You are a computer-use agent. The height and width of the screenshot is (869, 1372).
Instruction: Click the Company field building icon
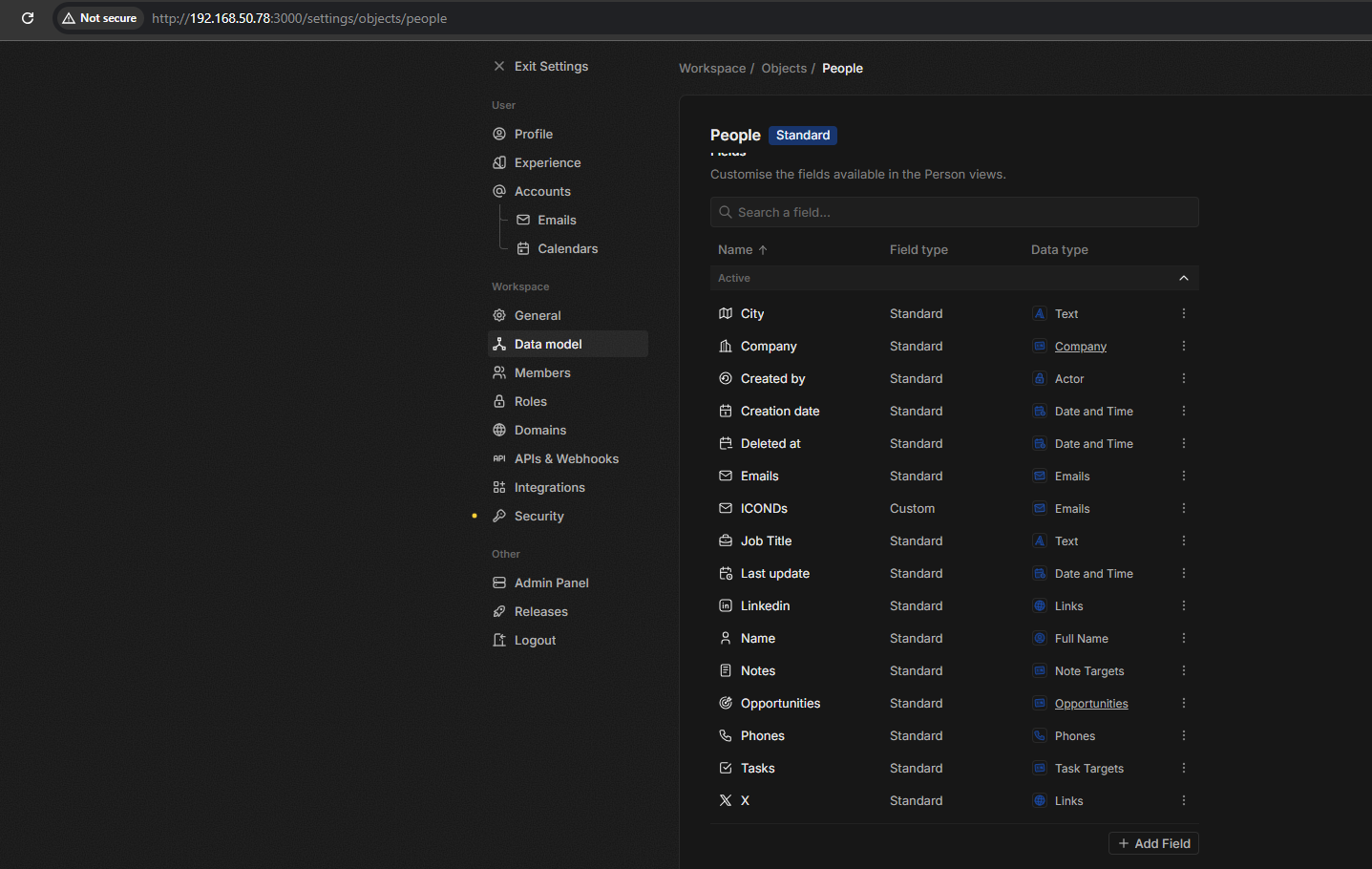tap(726, 346)
